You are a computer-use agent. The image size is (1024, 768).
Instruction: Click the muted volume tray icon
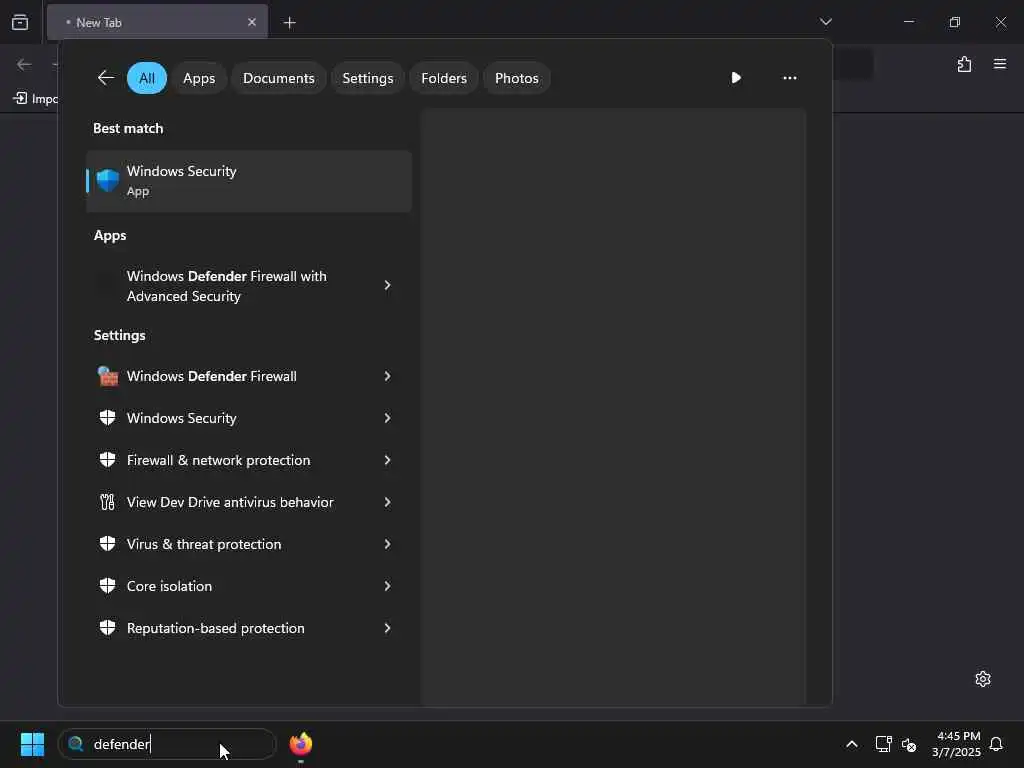909,744
